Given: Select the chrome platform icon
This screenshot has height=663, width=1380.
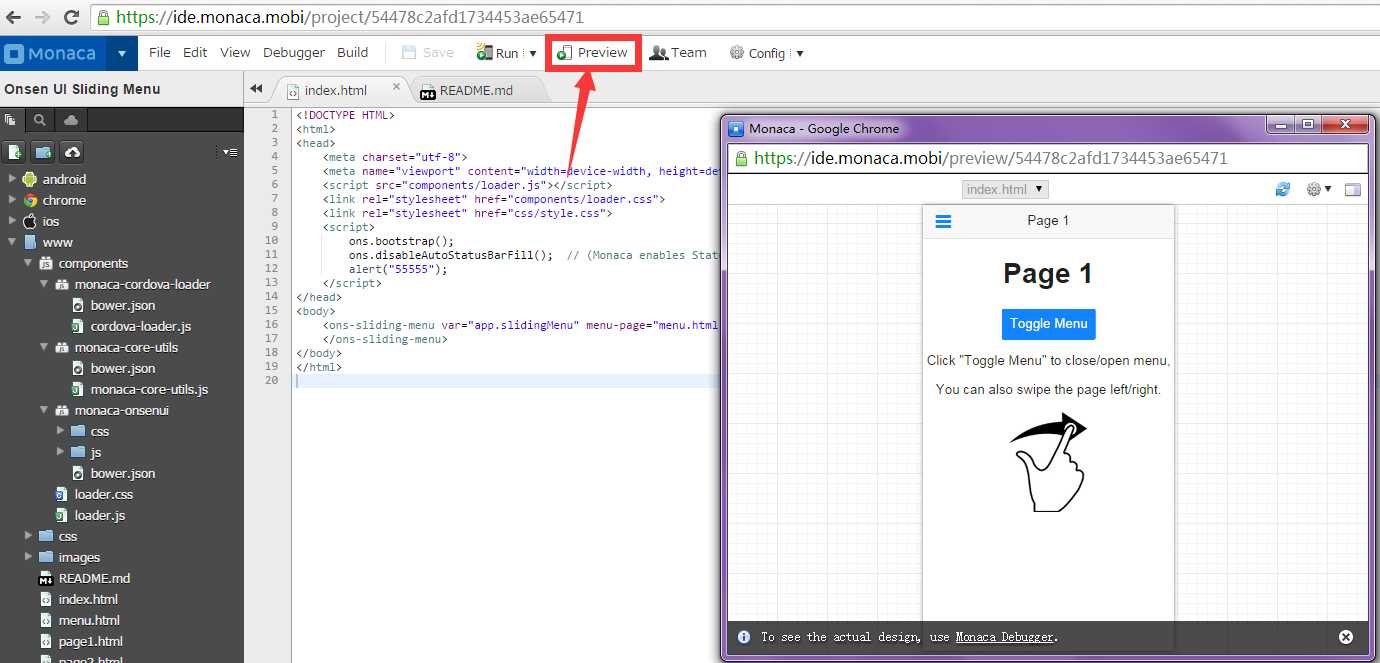Looking at the screenshot, I should (30, 200).
